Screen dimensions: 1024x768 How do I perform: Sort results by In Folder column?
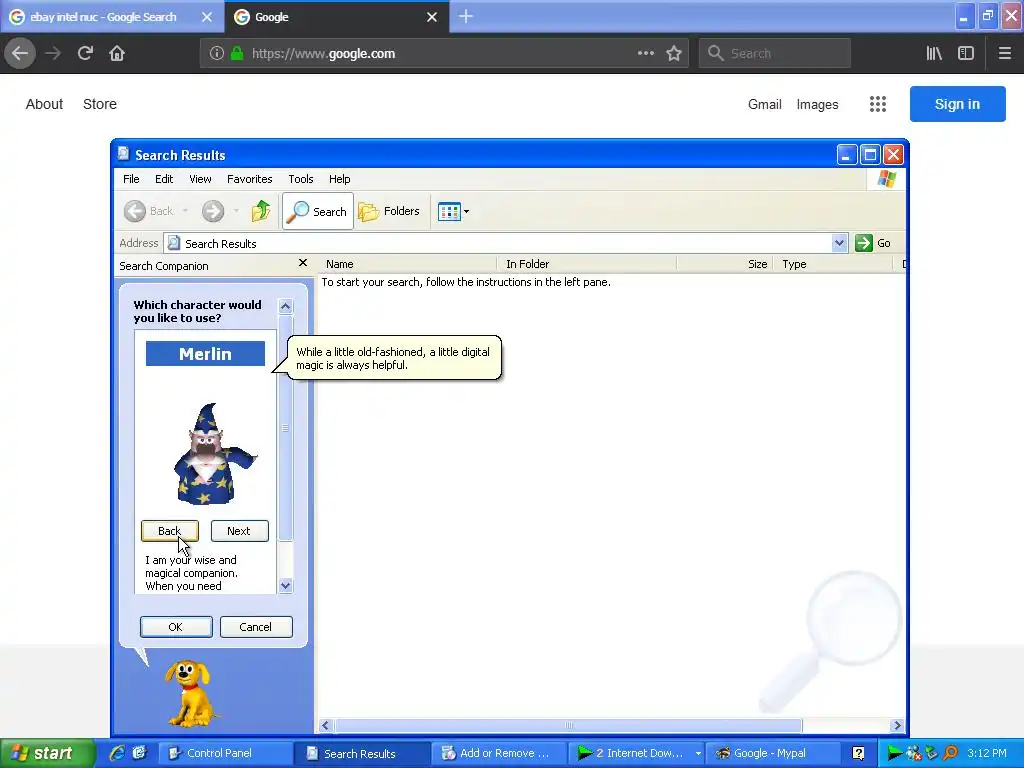click(586, 264)
